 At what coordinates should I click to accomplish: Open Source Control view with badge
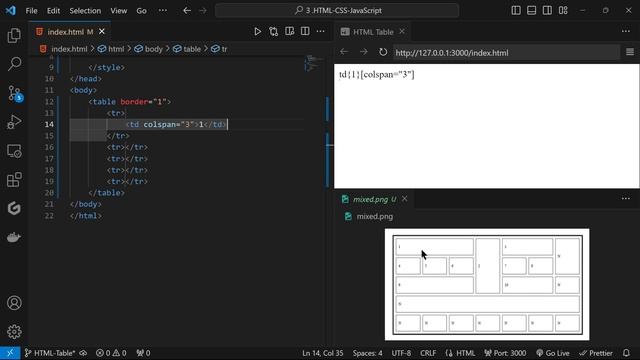pos(14,93)
